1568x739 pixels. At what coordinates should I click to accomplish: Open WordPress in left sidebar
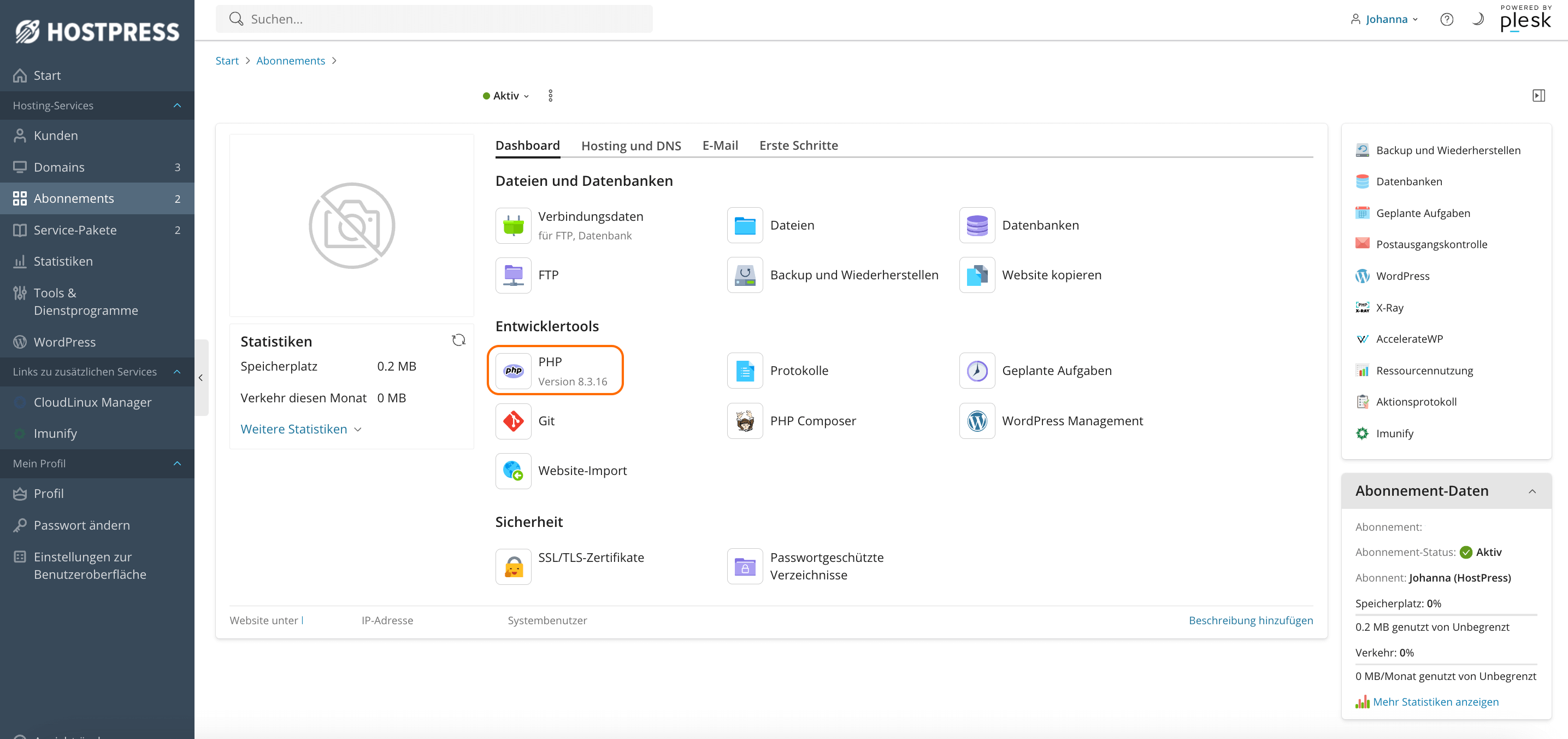coord(97,342)
